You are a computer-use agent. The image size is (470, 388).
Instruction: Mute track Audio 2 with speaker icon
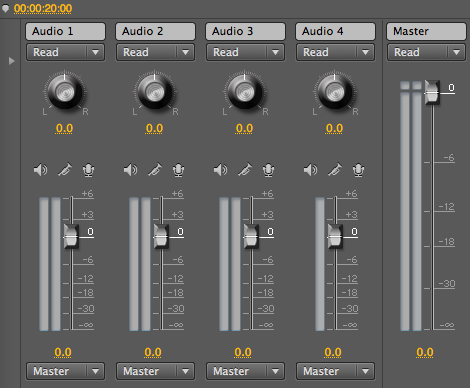131,170
